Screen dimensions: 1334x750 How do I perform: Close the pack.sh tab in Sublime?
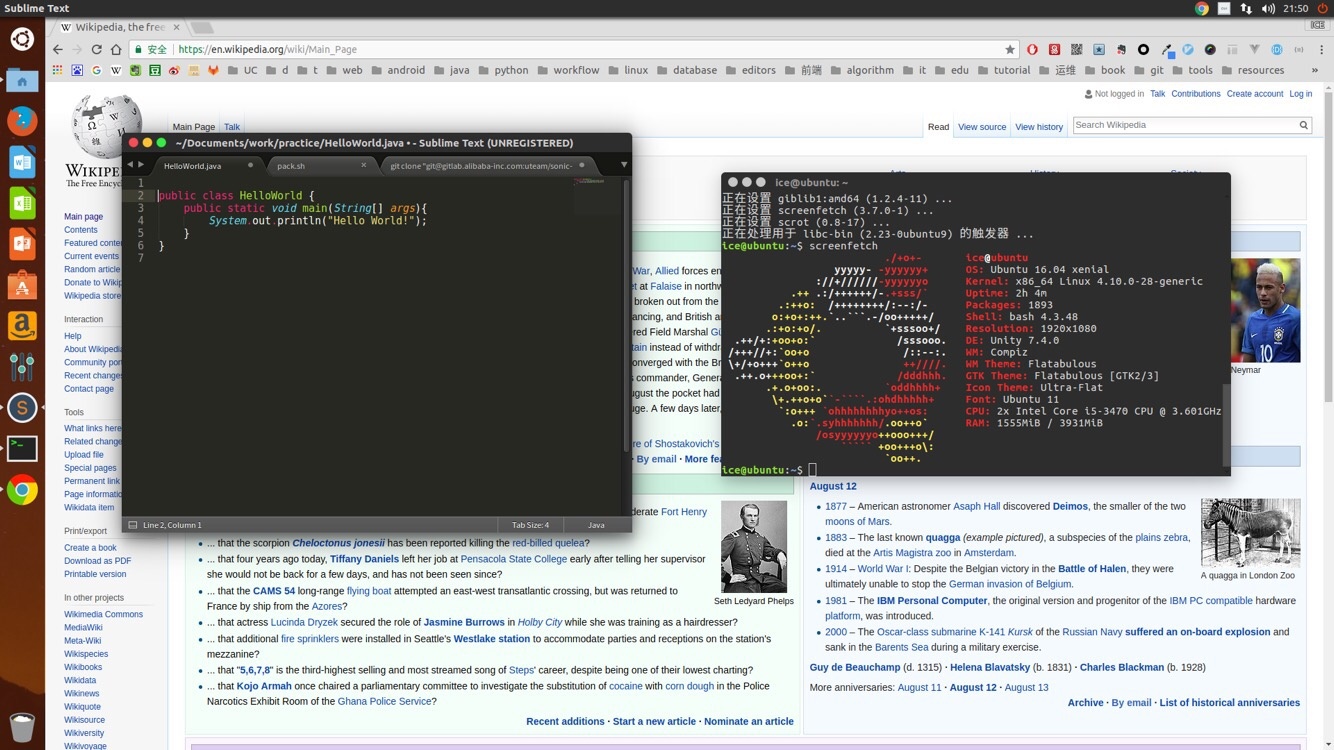(363, 165)
